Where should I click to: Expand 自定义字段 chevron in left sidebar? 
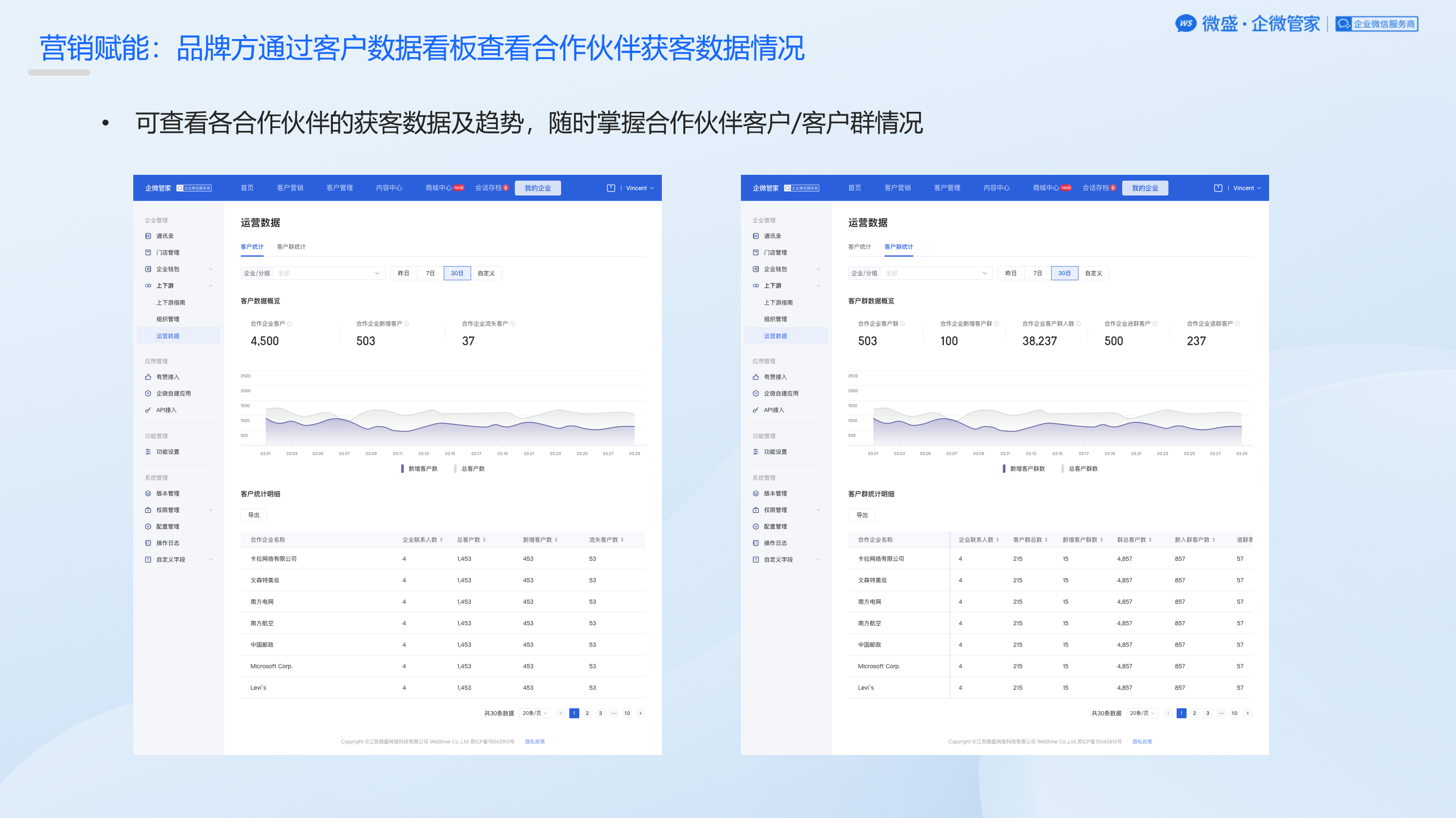click(x=211, y=560)
